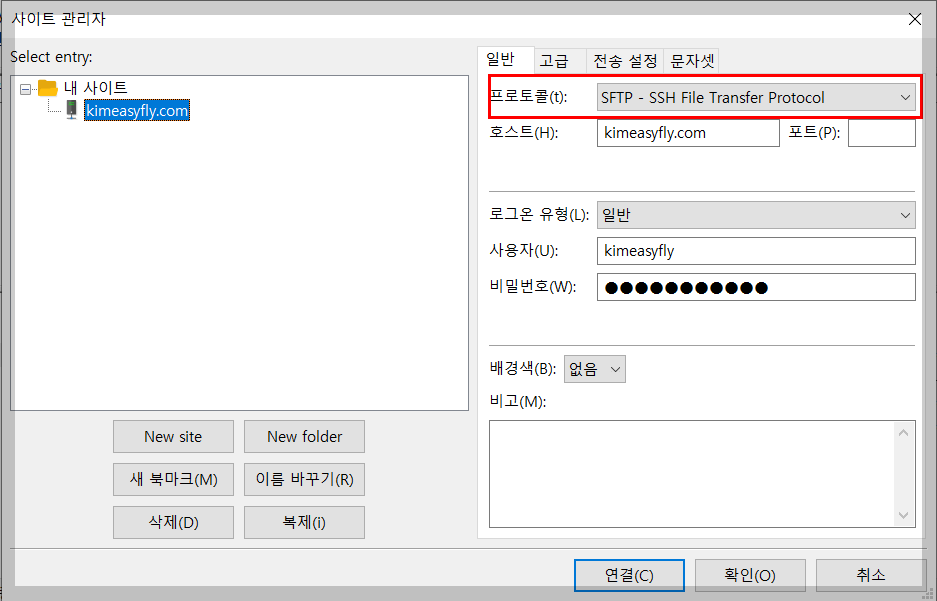Screen dimensions: 937x601
Task: Collapse the 내 사이트 tree node
Action: pos(25,90)
